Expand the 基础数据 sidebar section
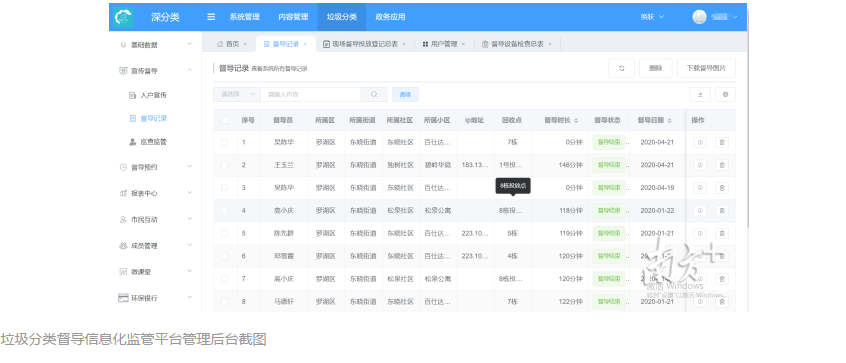Viewport: 846px width, 363px height. pos(155,45)
